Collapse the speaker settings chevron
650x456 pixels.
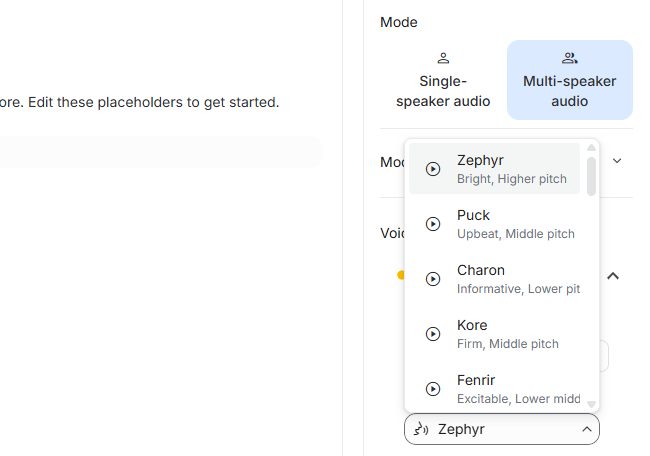613,276
